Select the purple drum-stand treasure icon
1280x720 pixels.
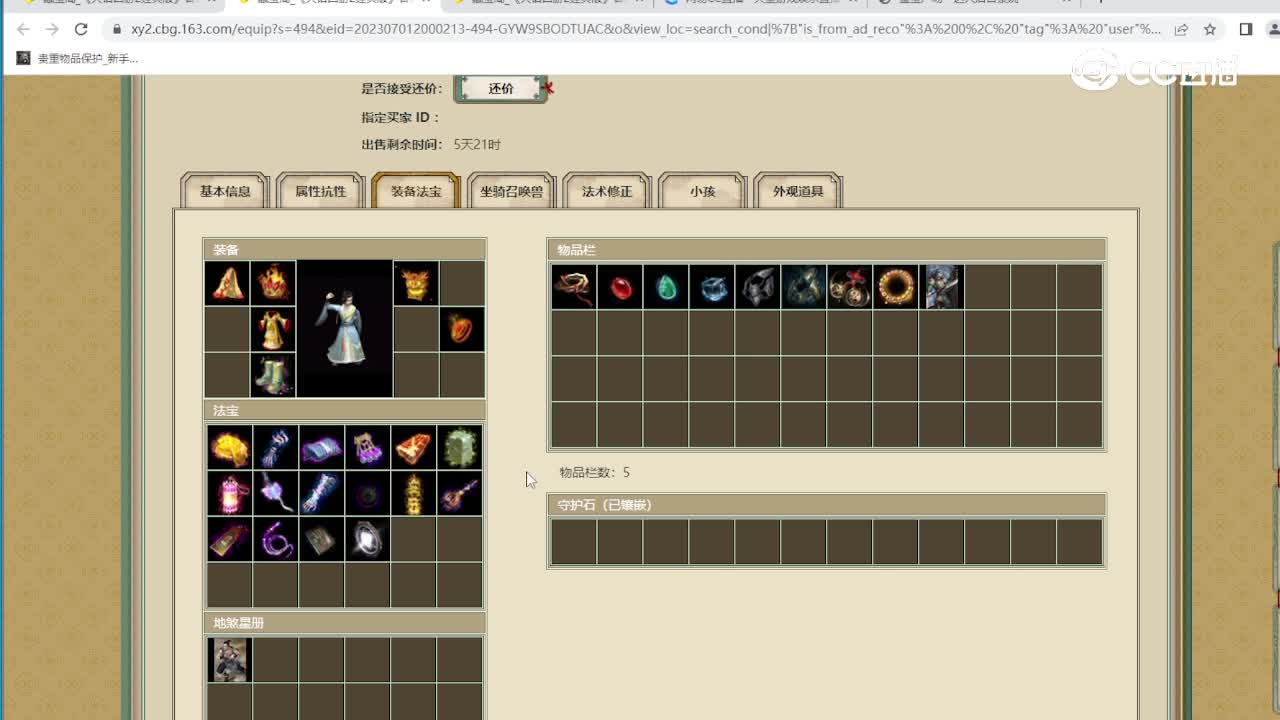click(367, 447)
